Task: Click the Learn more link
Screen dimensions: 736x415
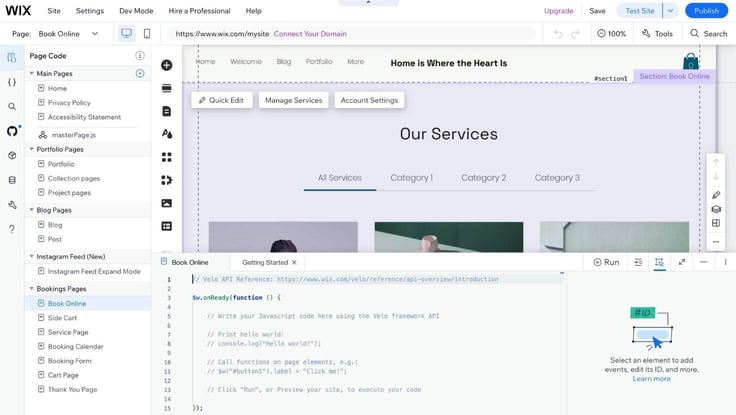Action: [x=651, y=379]
